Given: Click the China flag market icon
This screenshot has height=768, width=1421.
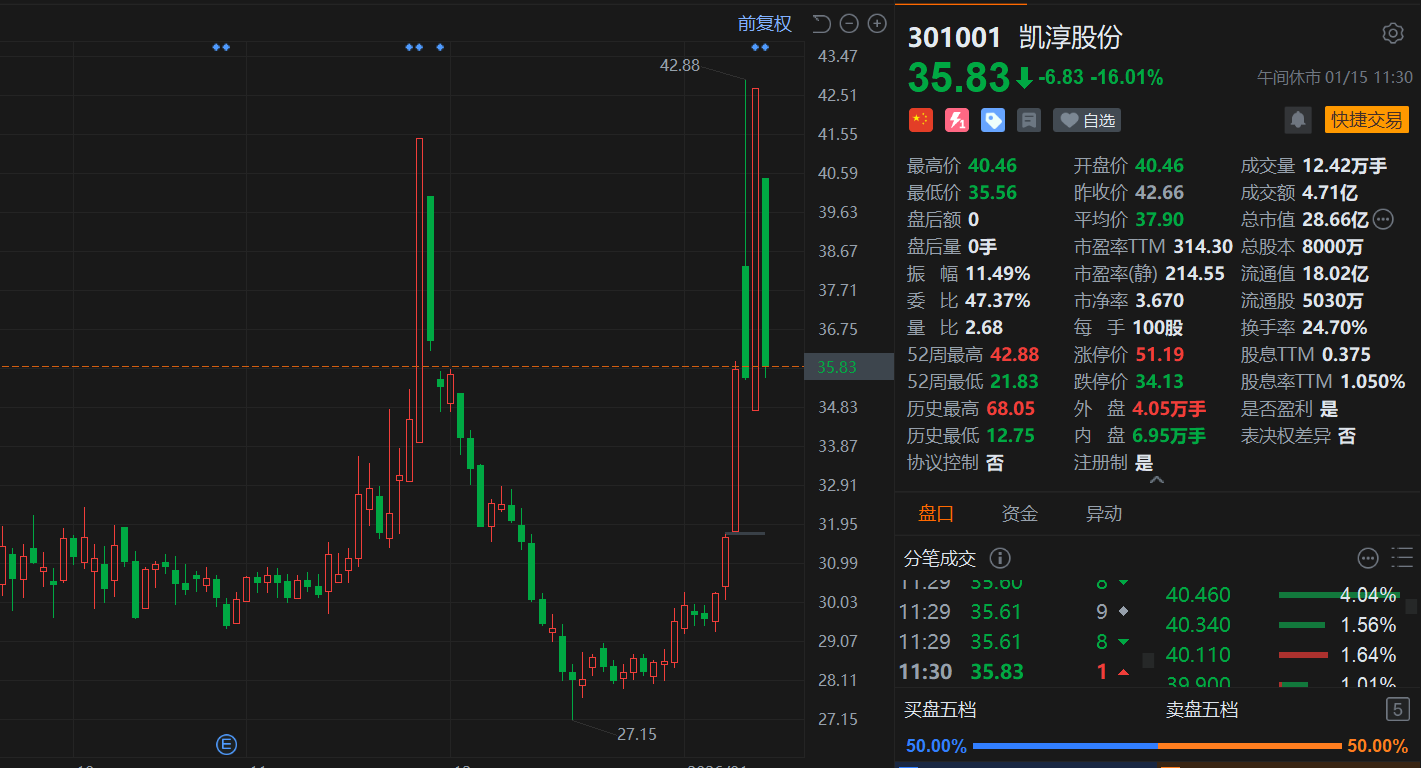Looking at the screenshot, I should point(920,120).
